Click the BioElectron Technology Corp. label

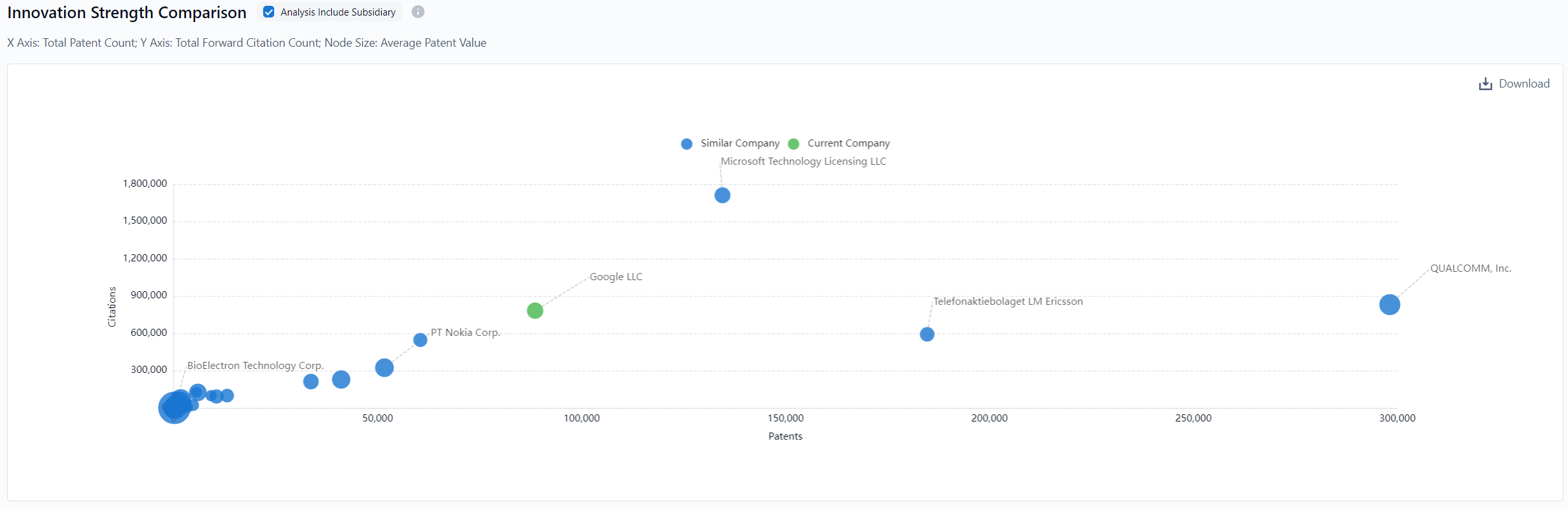click(255, 366)
